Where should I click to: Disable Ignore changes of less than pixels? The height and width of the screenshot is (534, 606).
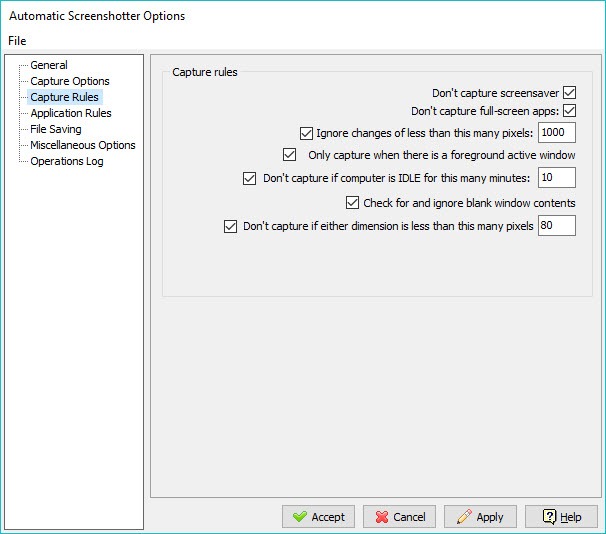click(x=306, y=133)
